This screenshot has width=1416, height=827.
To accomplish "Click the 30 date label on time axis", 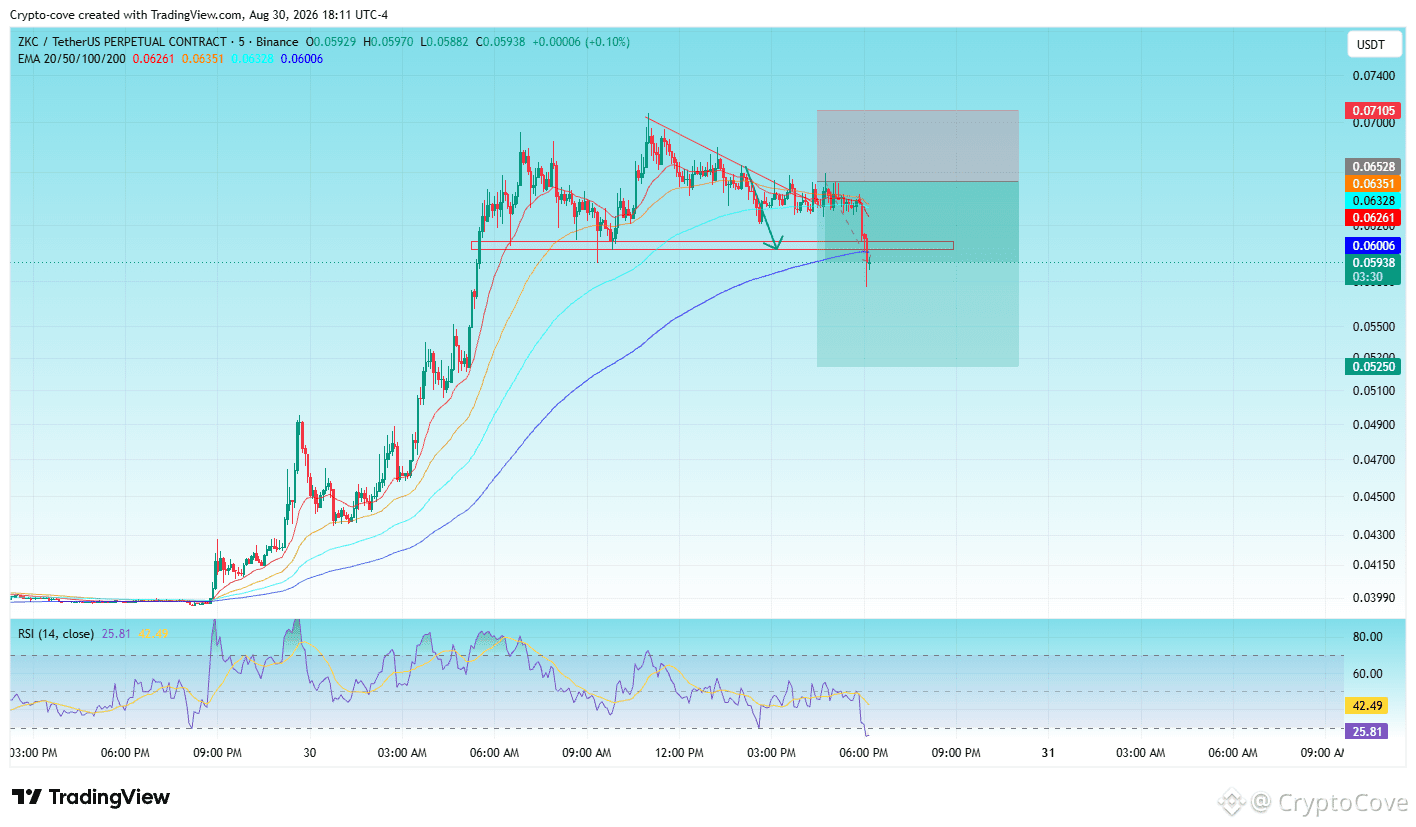I will pyautogui.click(x=310, y=752).
